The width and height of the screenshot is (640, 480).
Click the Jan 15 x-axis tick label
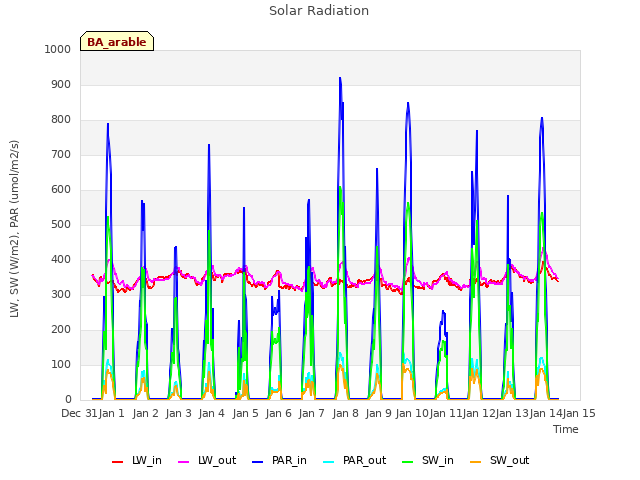[x=579, y=413]
